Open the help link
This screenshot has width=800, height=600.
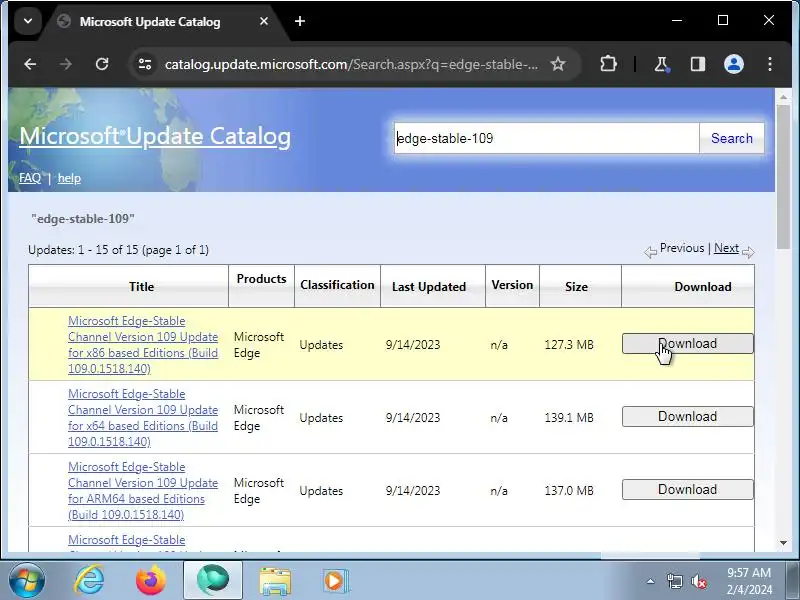pos(69,178)
